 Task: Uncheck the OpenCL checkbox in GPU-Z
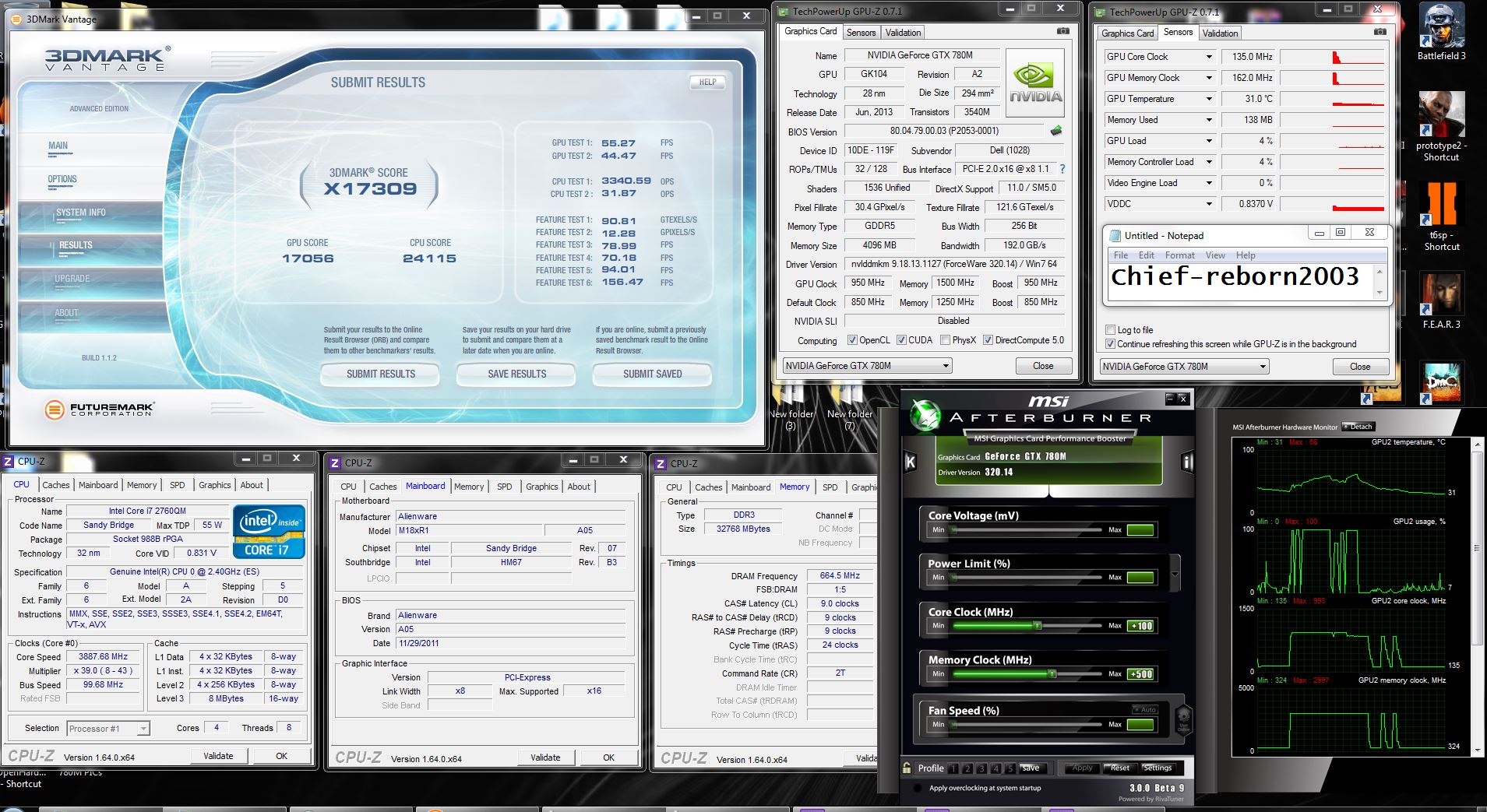[852, 340]
